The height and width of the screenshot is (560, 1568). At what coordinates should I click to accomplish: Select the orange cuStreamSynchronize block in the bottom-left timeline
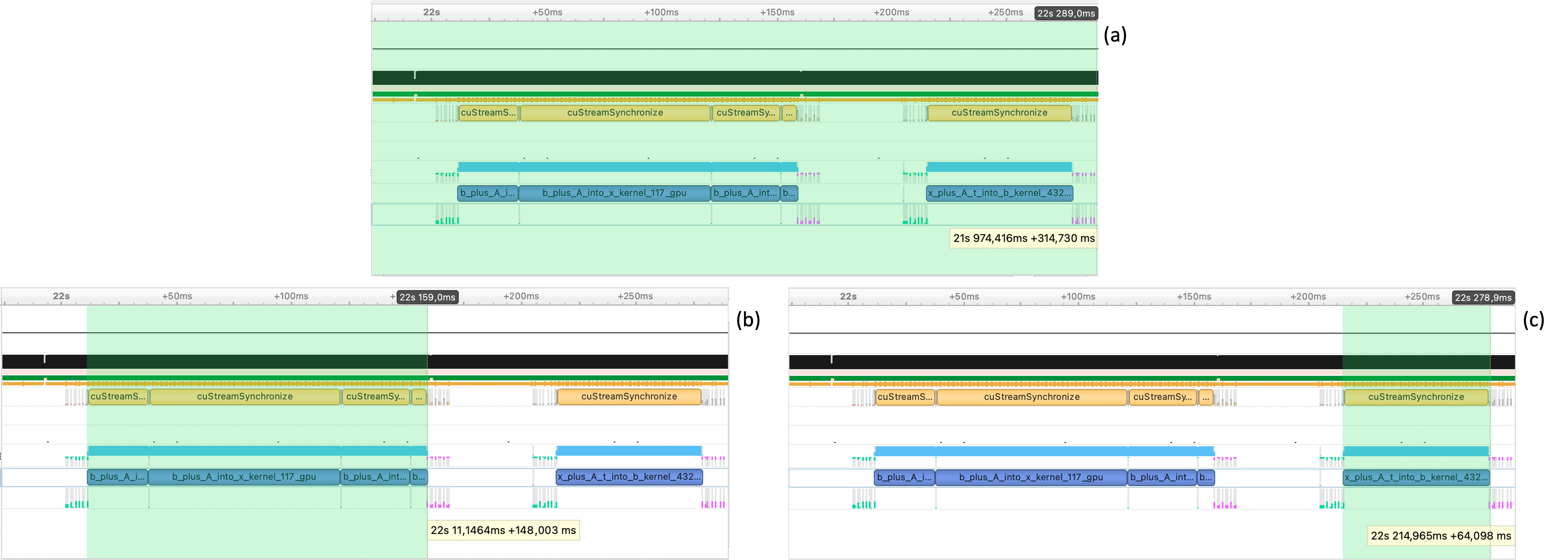629,396
